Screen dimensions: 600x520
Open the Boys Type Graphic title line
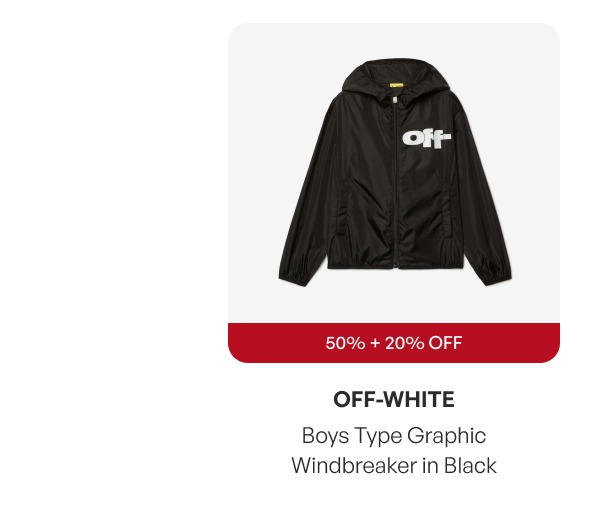click(x=394, y=435)
